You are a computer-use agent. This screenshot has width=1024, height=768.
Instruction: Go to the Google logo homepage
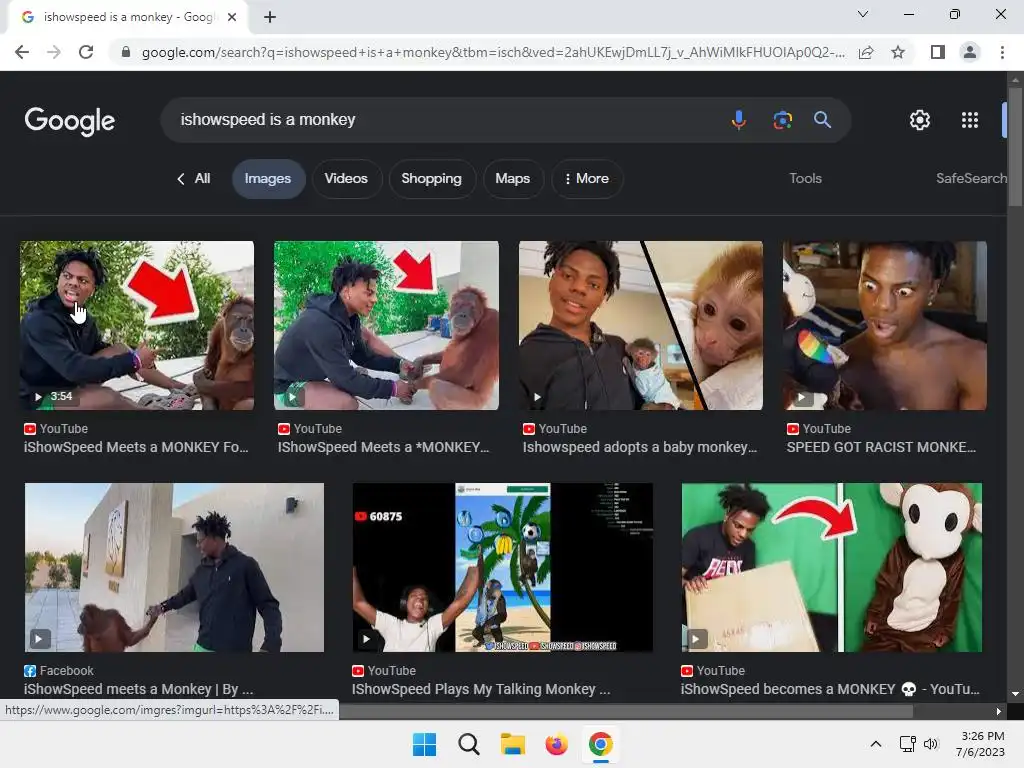click(x=70, y=121)
